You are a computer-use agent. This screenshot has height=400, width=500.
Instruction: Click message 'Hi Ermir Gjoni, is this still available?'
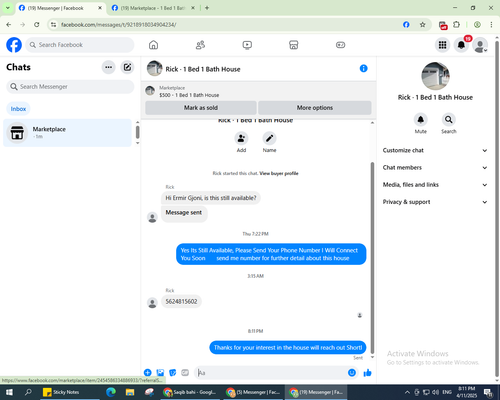(211, 198)
